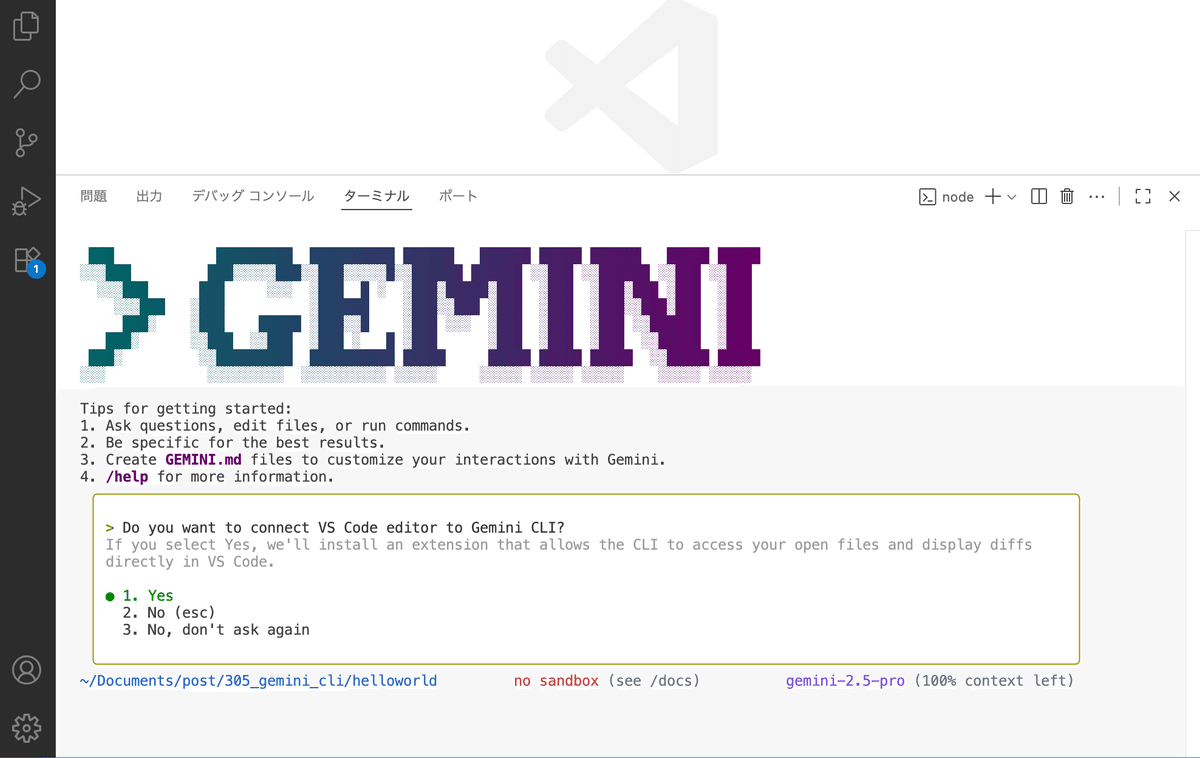Open Settings via the gear icon
Image resolution: width=1200 pixels, height=758 pixels.
27,729
